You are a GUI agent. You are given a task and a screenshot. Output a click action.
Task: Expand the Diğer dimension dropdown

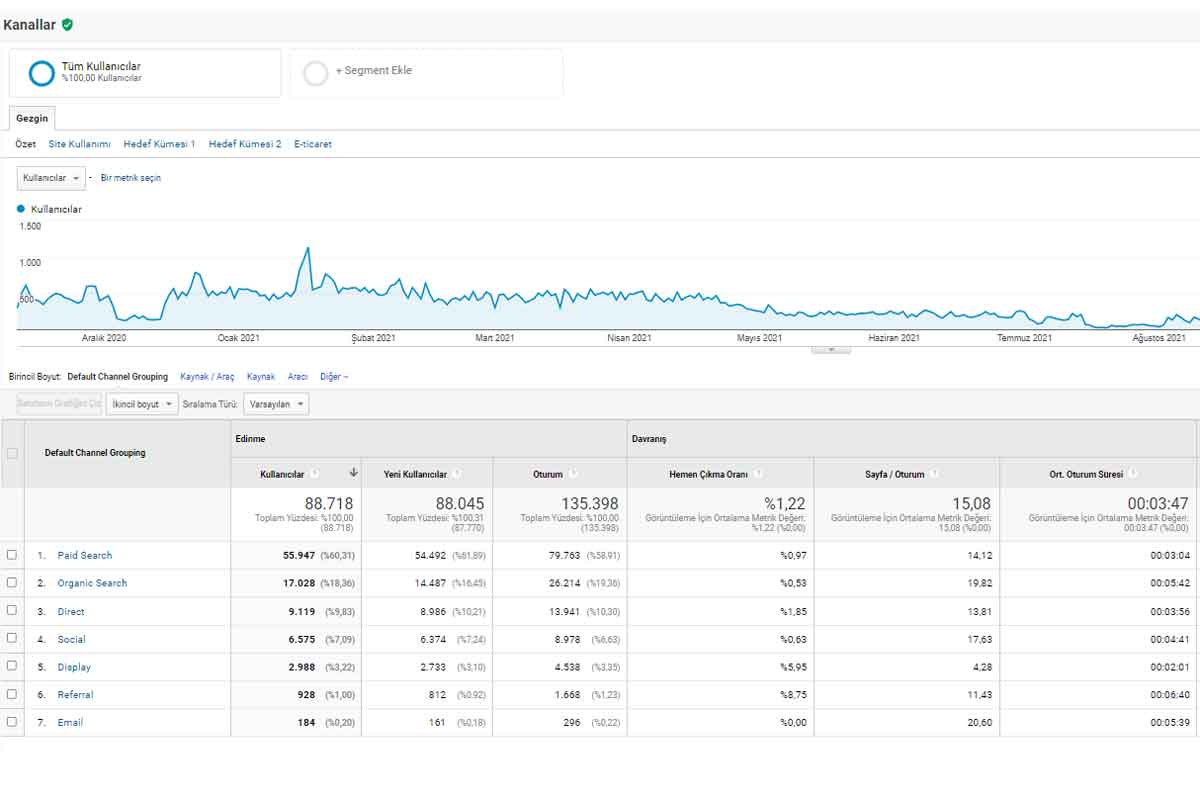(334, 377)
